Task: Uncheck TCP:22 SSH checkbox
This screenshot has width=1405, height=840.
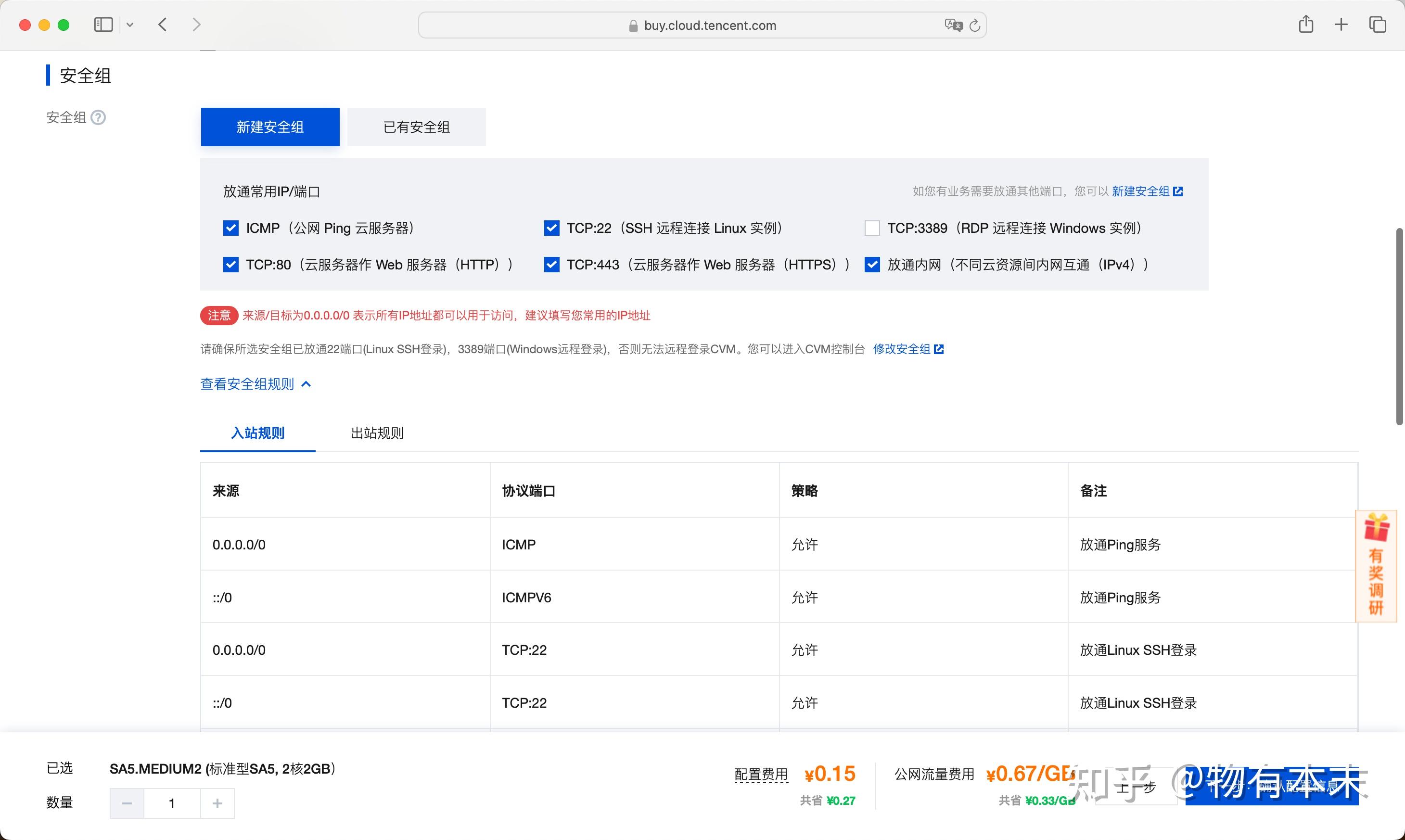Action: [551, 228]
